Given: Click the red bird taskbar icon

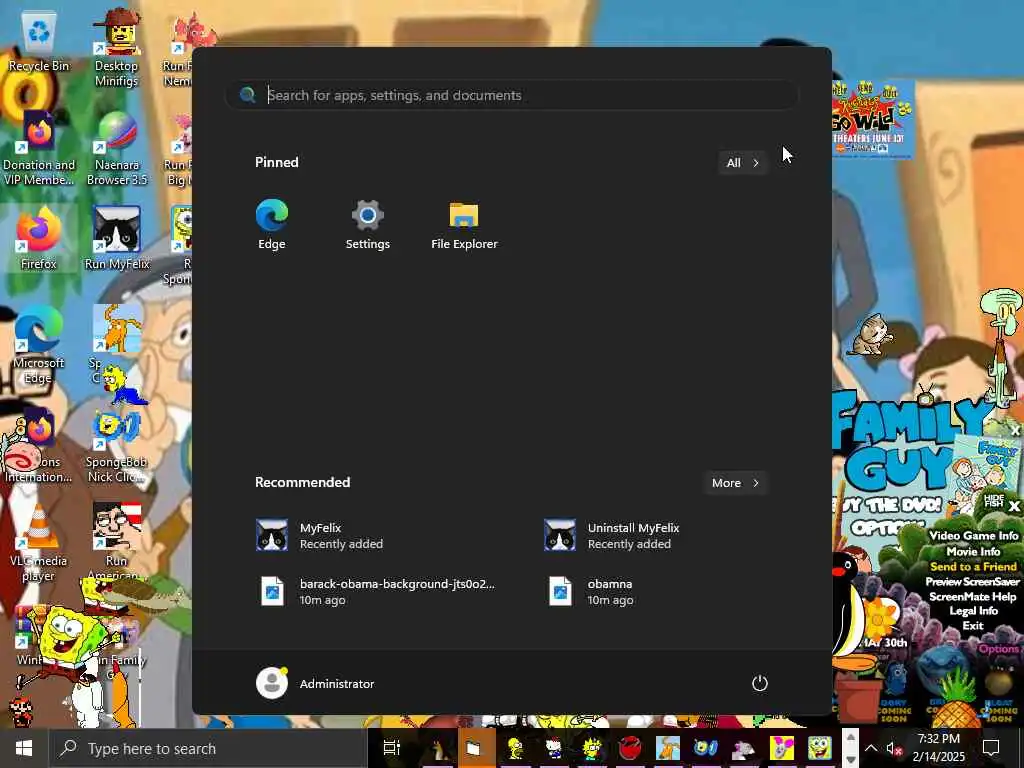Looking at the screenshot, I should pyautogui.click(x=630, y=748).
